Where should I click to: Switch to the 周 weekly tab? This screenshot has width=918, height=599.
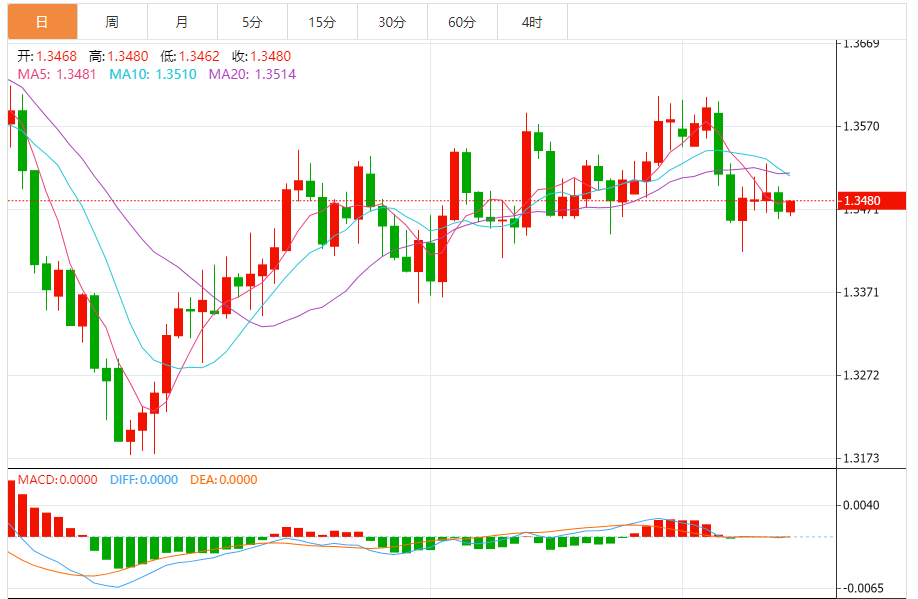[112, 22]
